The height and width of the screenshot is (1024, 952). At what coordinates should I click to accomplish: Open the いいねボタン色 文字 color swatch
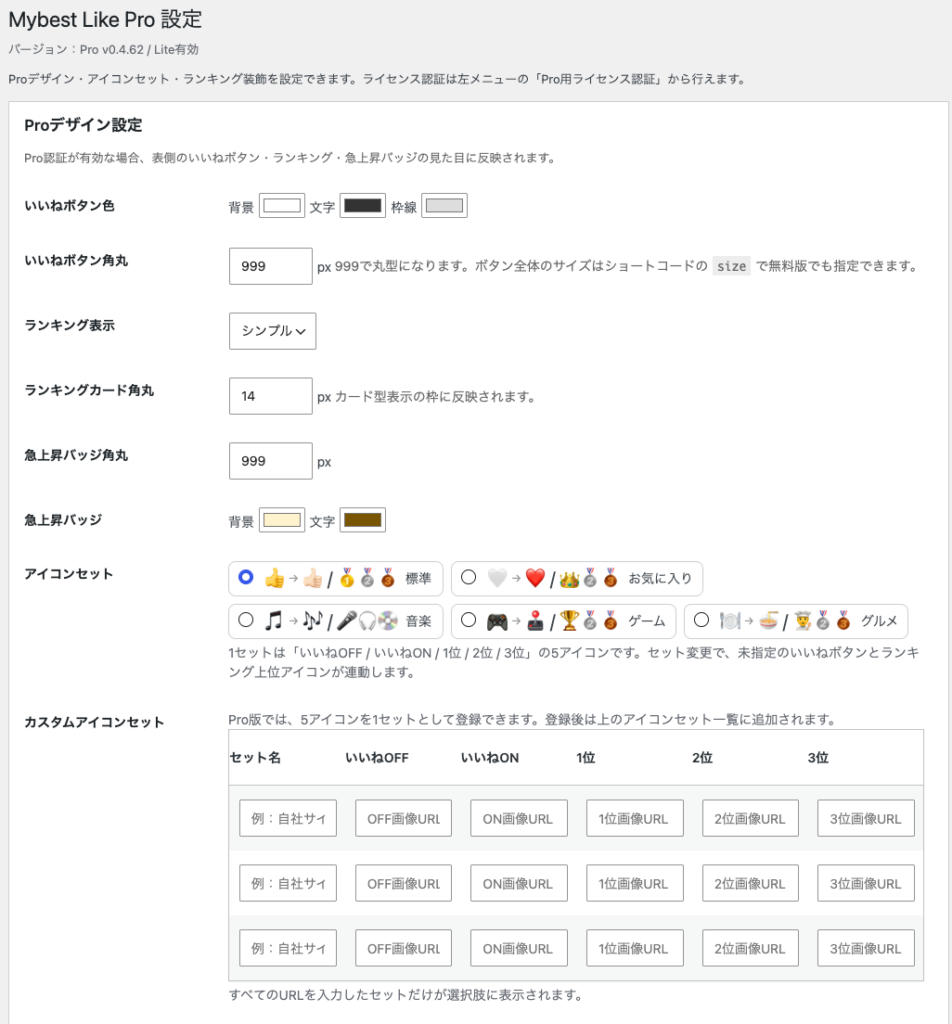tap(362, 206)
